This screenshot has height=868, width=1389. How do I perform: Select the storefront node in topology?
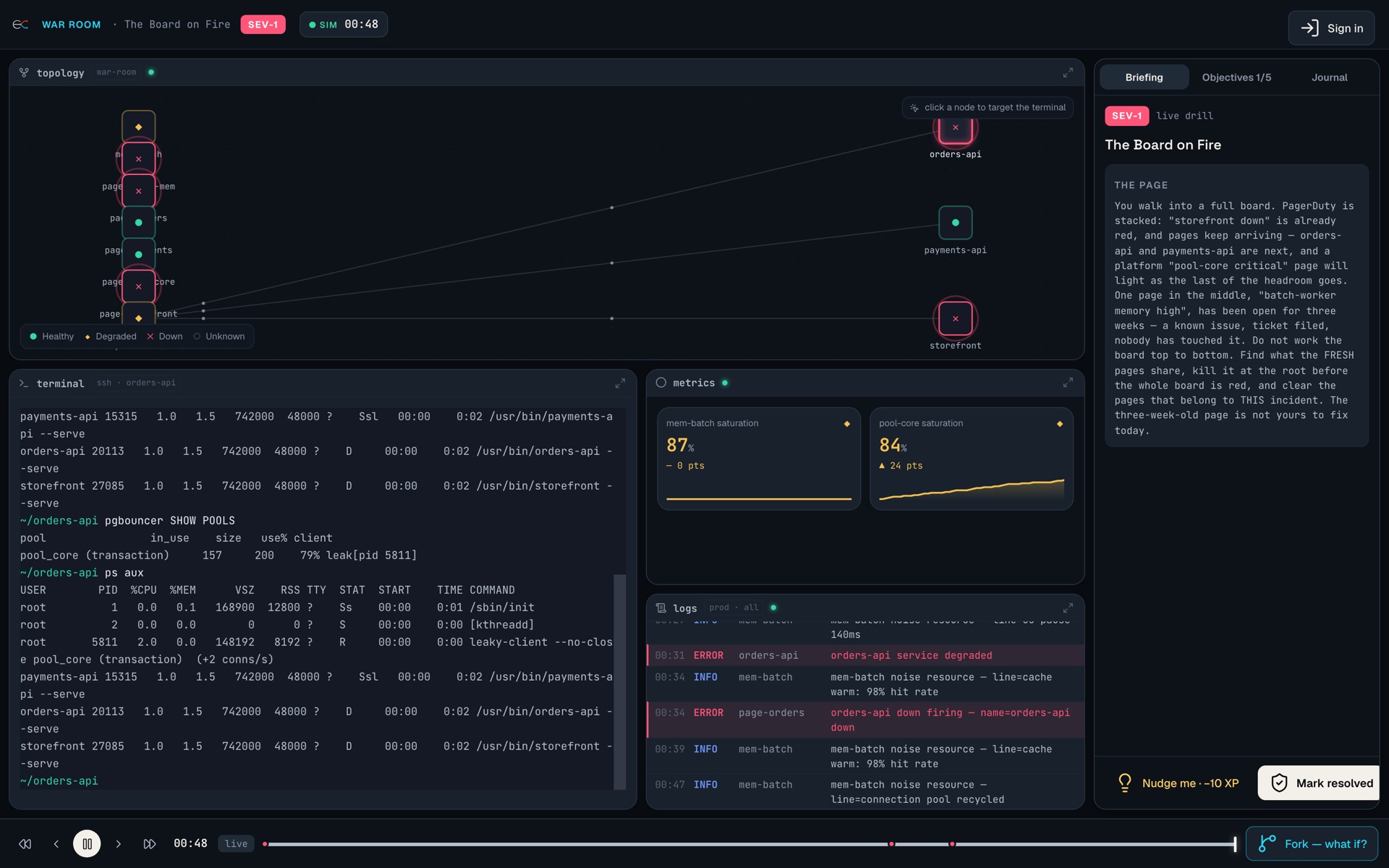tap(955, 318)
